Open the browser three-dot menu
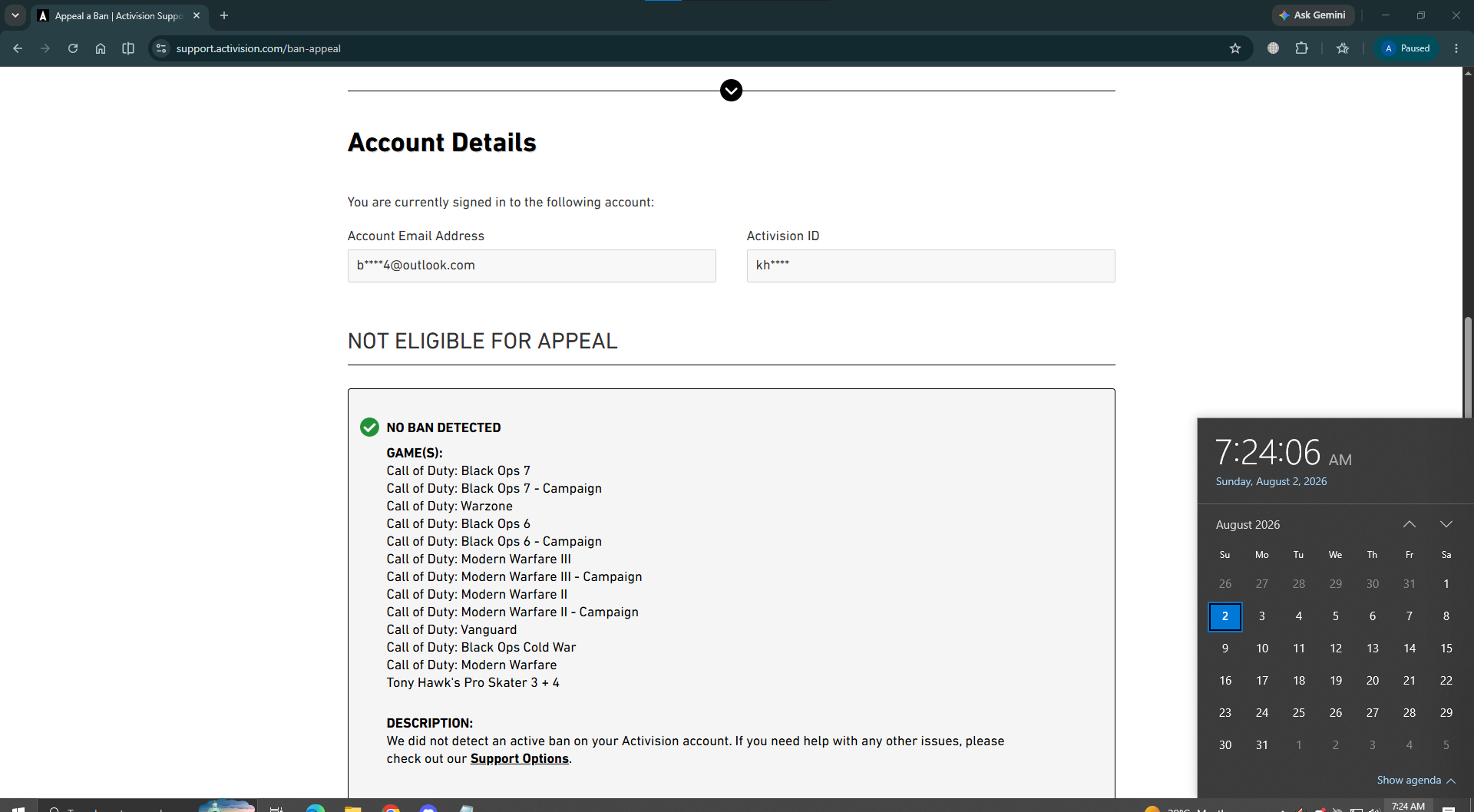The image size is (1474, 812). pos(1456,48)
